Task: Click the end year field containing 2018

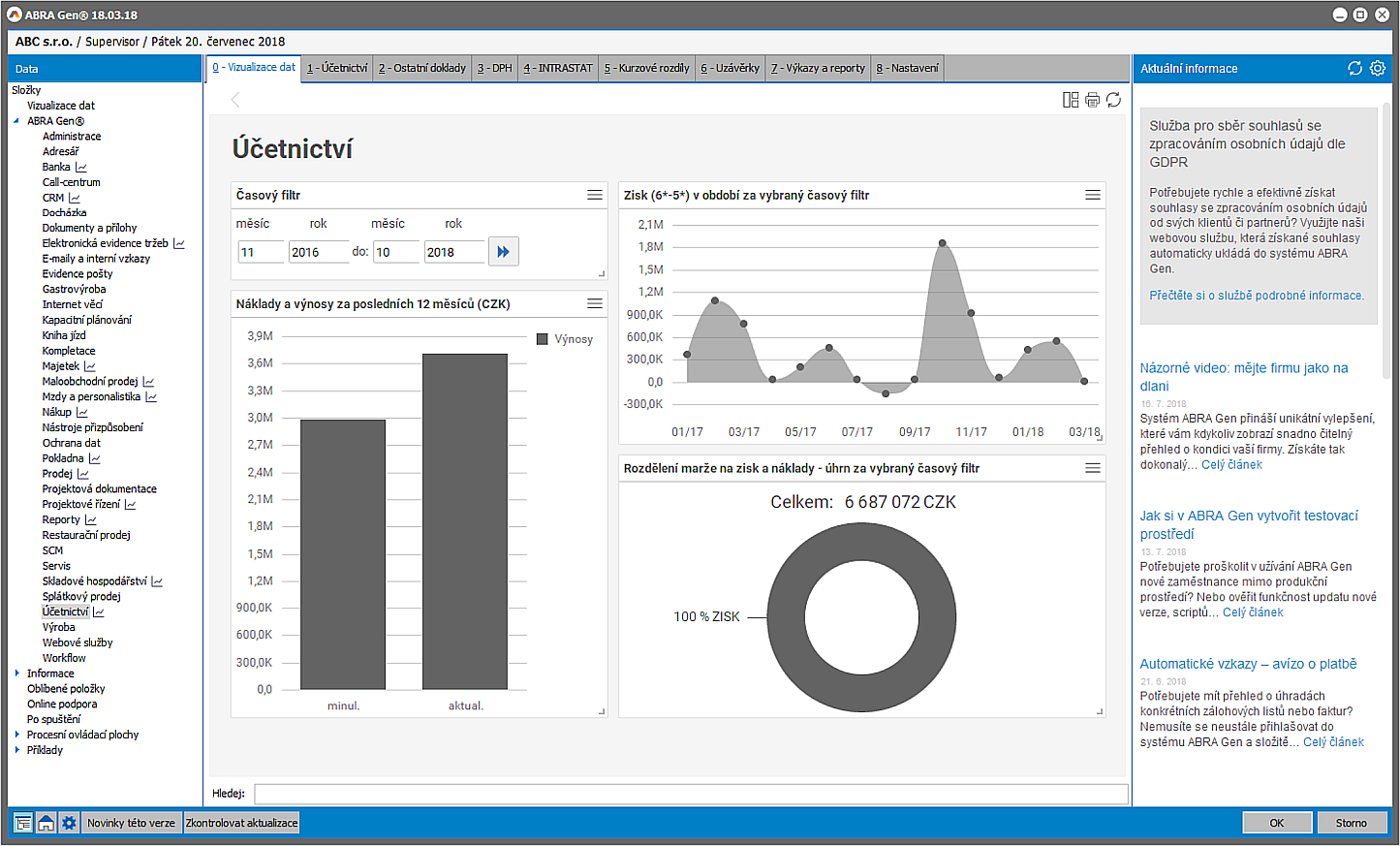Action: [x=454, y=252]
